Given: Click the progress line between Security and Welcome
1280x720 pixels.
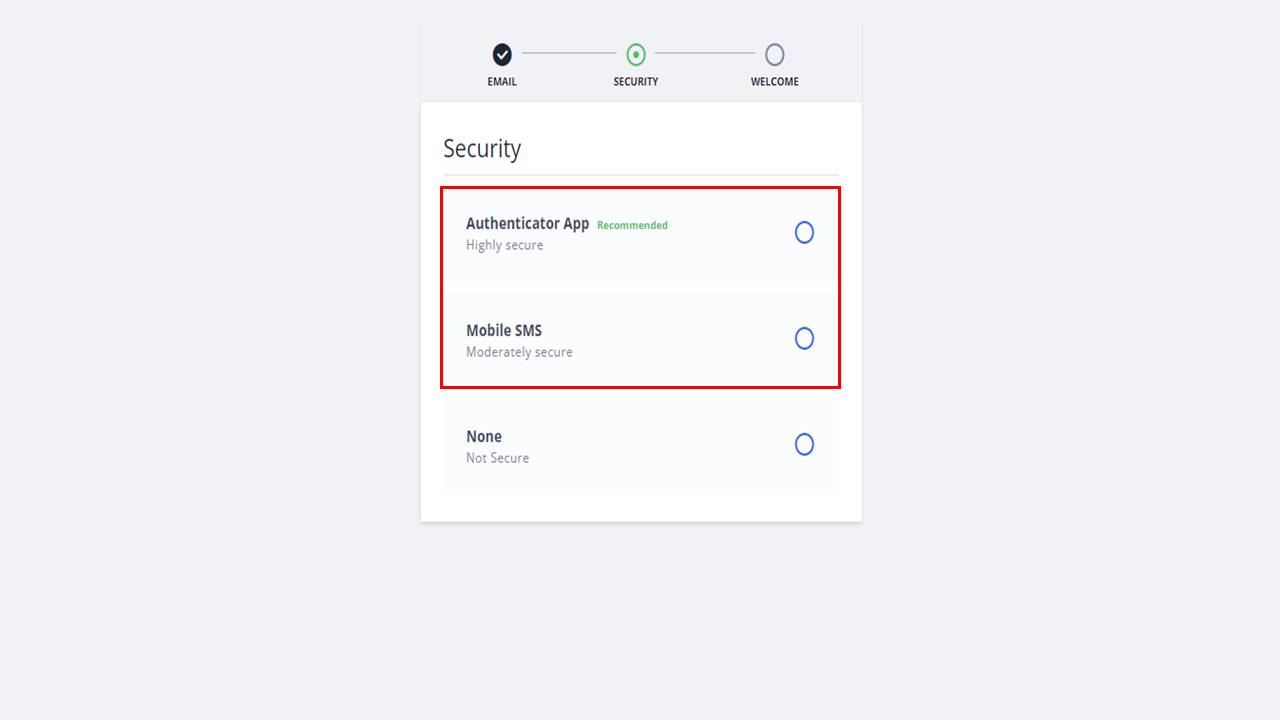Looking at the screenshot, I should [705, 54].
